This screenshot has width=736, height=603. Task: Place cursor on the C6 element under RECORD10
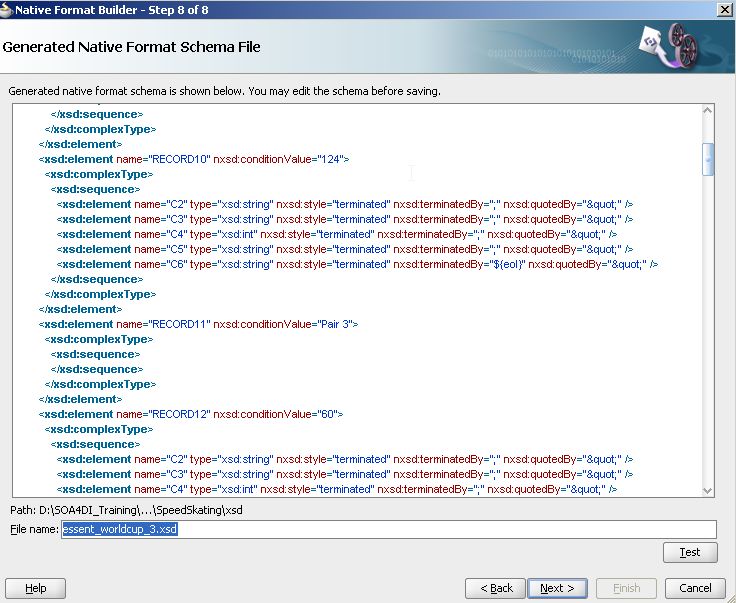[356, 264]
